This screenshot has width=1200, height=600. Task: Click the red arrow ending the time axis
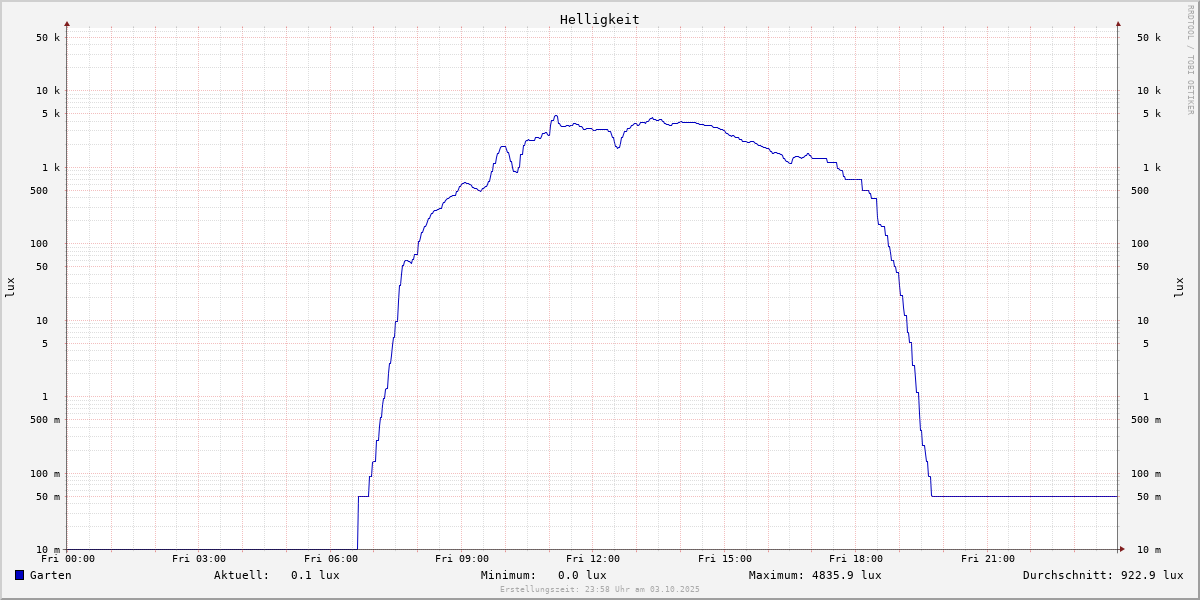1122,549
